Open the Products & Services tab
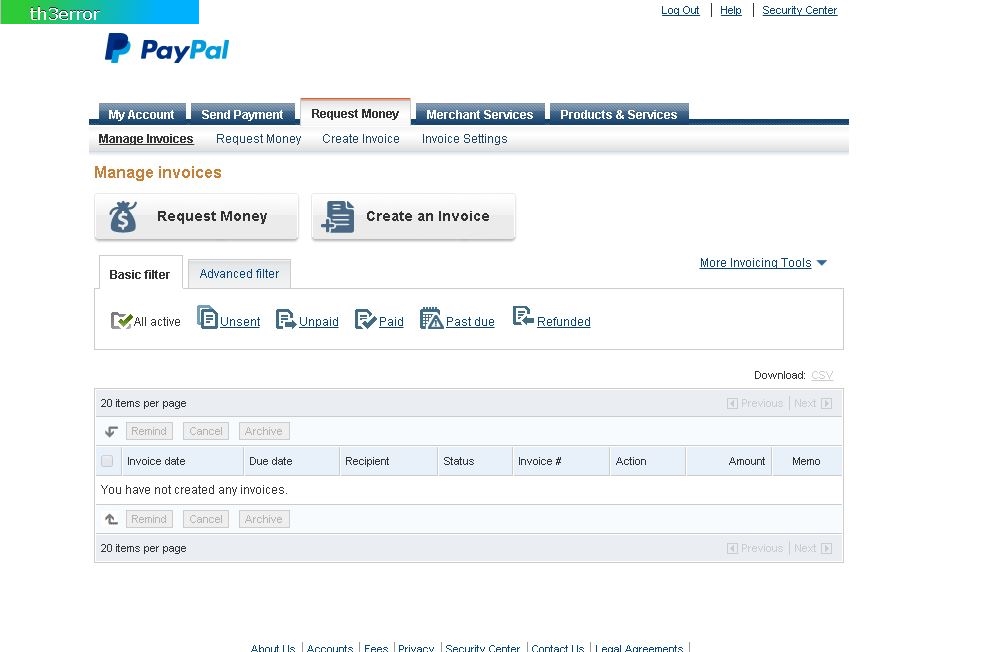This screenshot has height=652, width=1007. [618, 114]
